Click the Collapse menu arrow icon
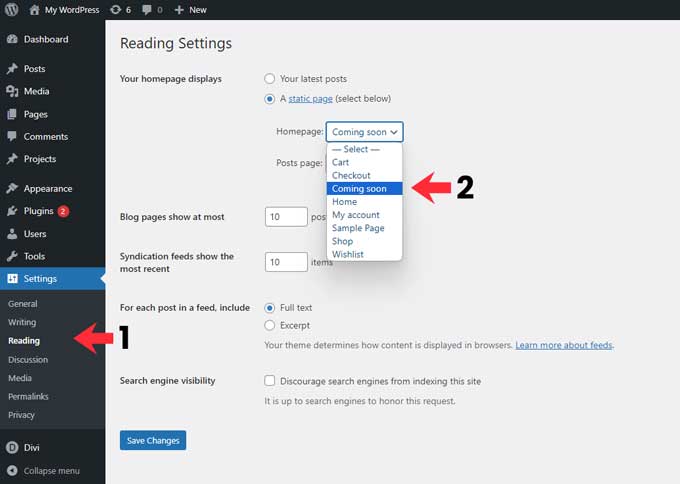The image size is (680, 484). 12,470
